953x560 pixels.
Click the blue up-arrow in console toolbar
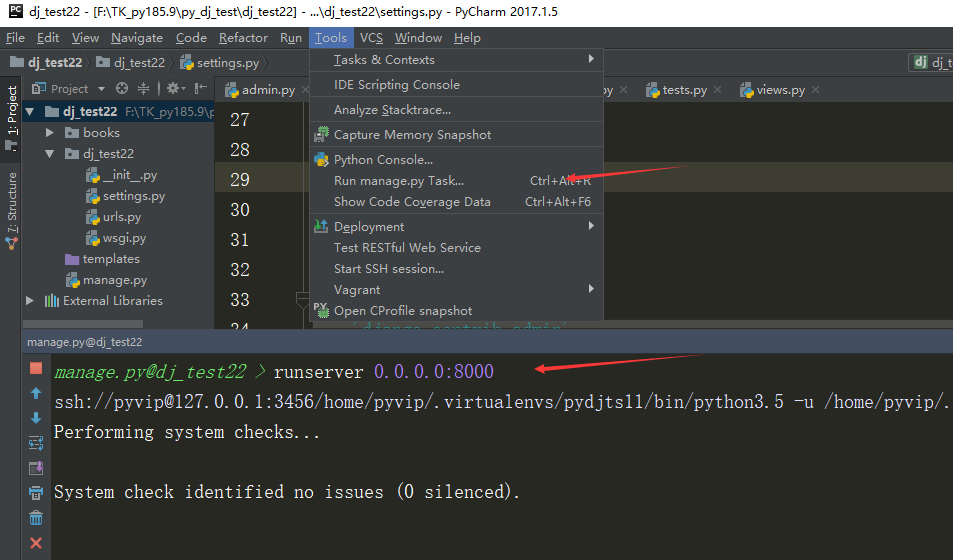(x=36, y=393)
